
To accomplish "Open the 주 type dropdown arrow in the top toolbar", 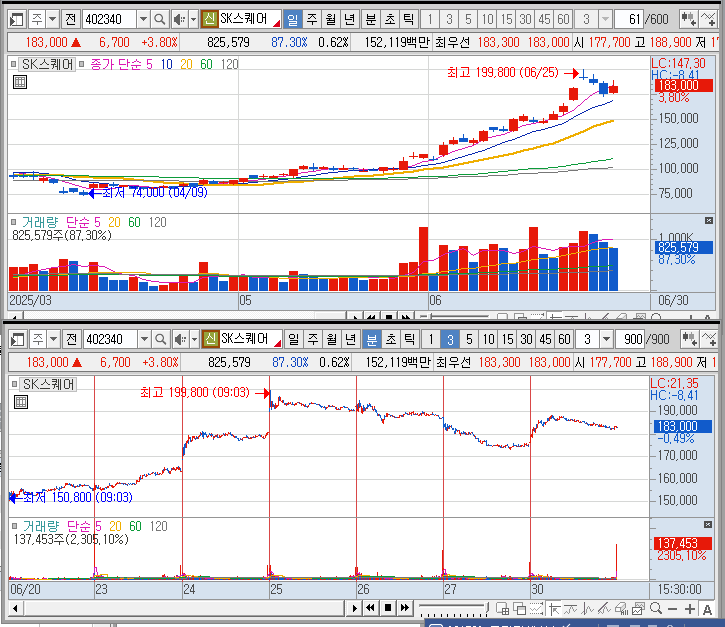I will (52, 19).
